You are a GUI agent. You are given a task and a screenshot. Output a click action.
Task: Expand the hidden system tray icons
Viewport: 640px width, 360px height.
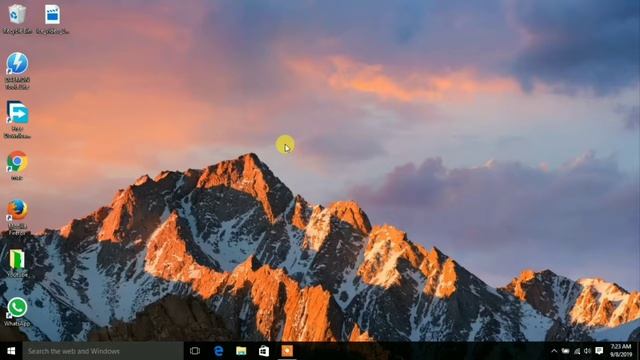(x=554, y=351)
